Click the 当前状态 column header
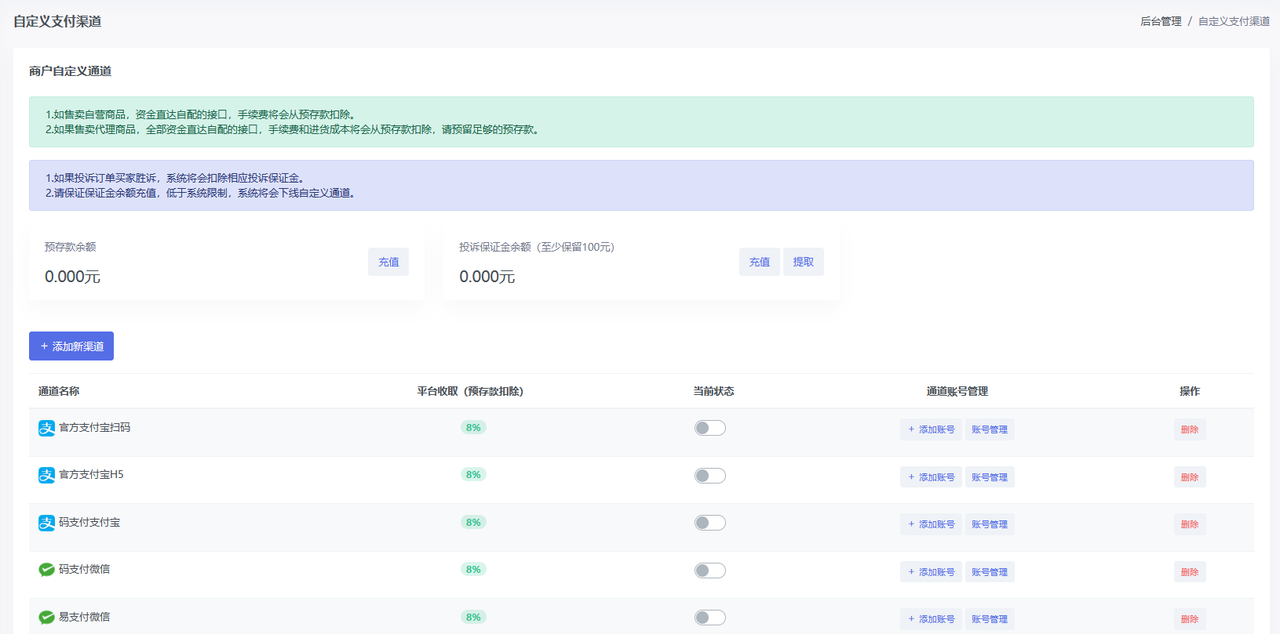 coord(713,391)
